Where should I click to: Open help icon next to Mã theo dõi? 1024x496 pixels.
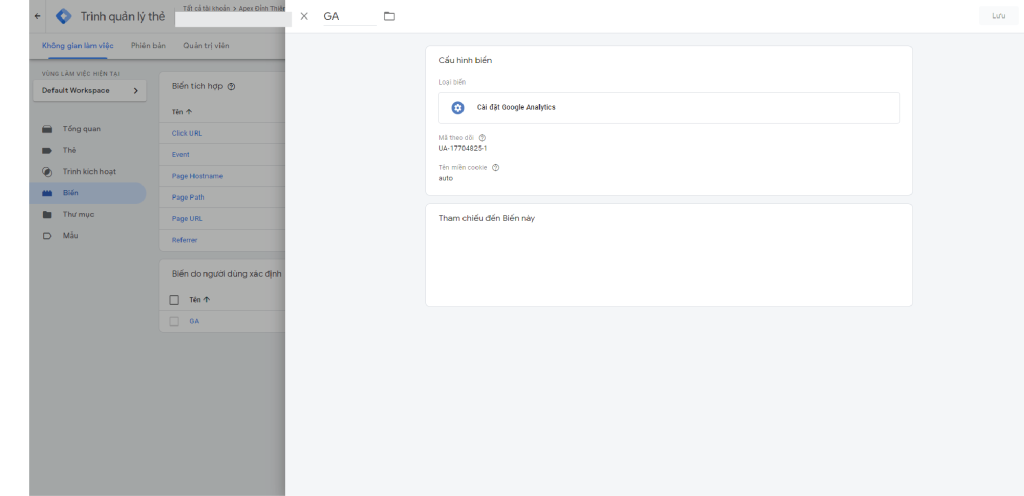point(482,138)
